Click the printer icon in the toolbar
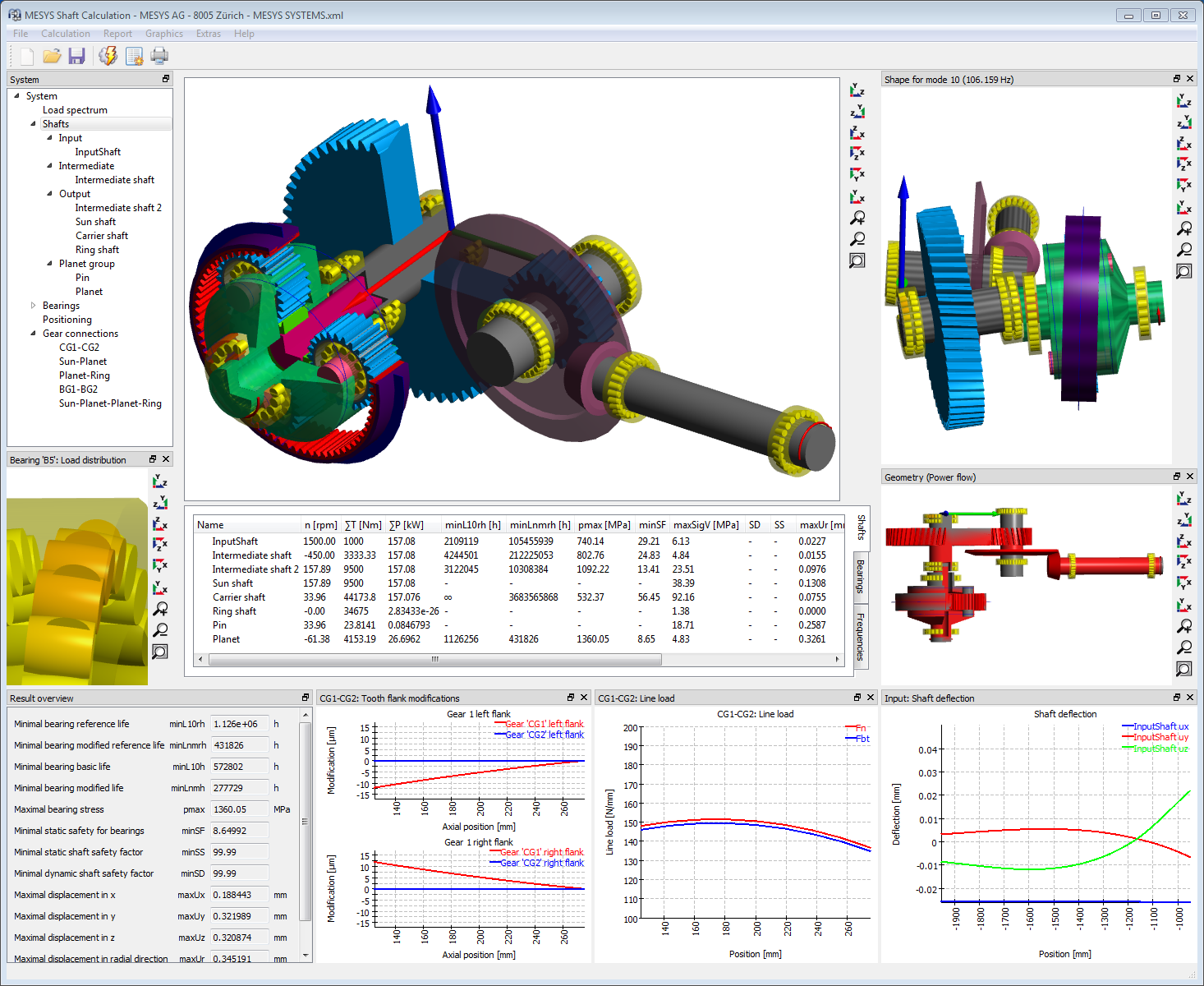This screenshot has width=1204, height=986. (159, 56)
